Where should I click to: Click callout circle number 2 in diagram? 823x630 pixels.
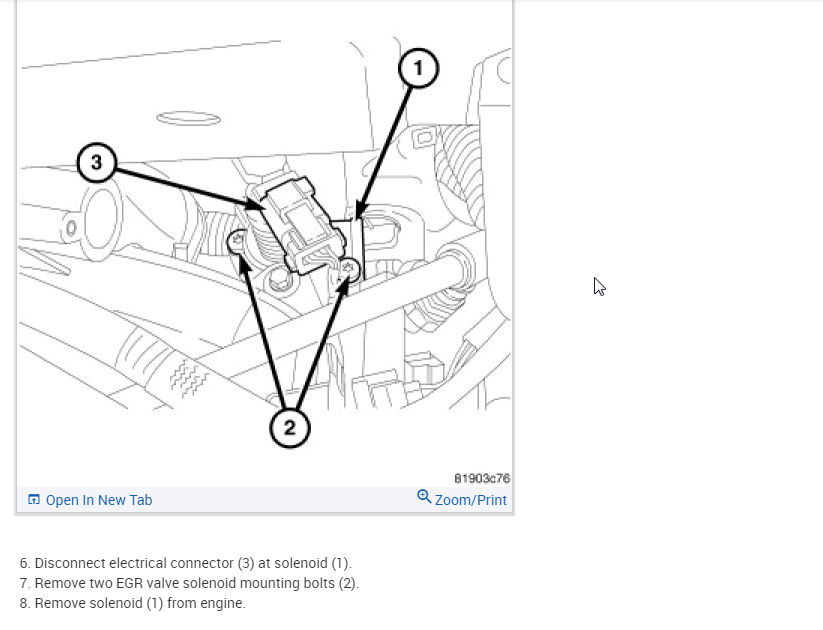click(290, 428)
